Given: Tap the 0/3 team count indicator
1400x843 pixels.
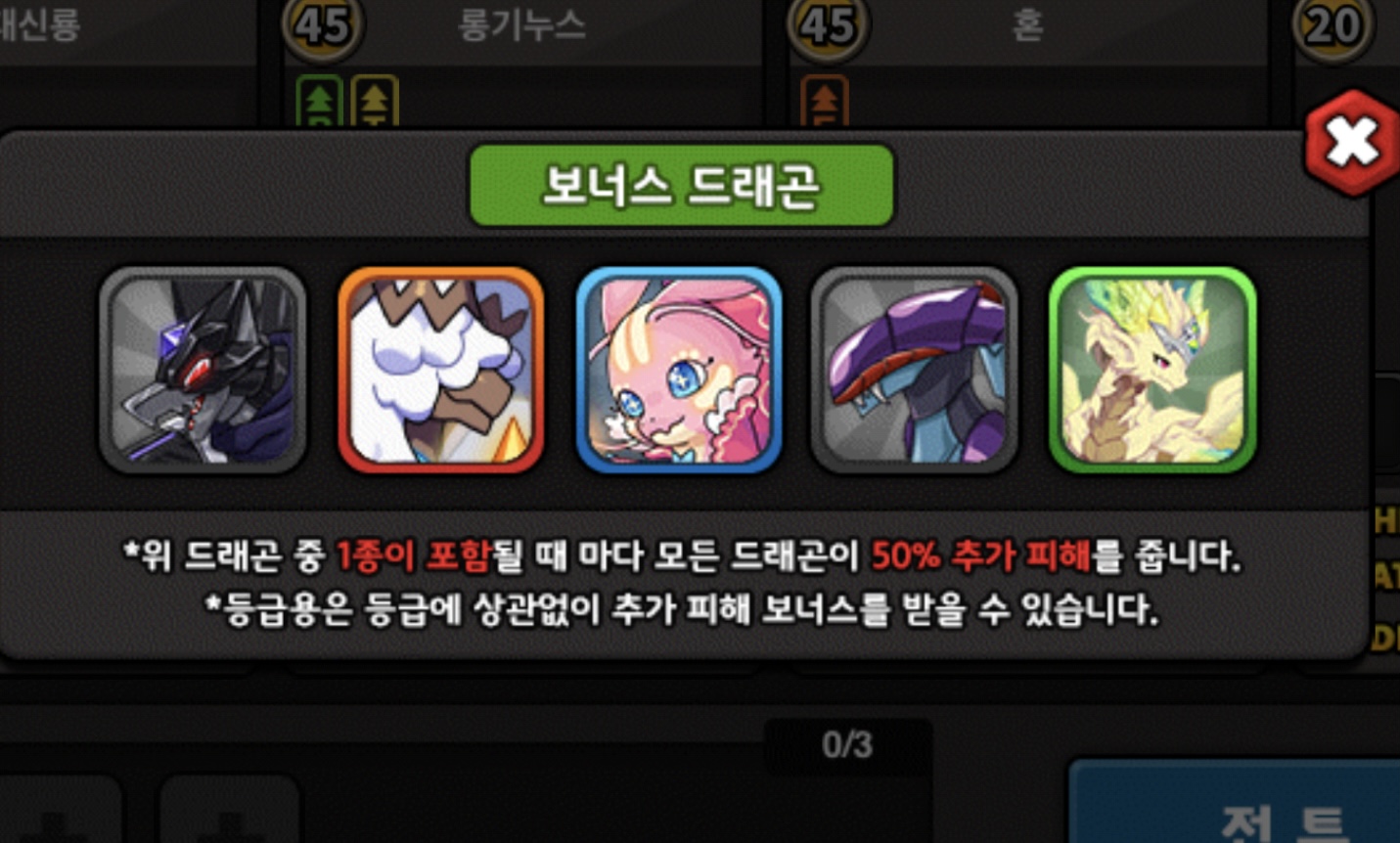Looking at the screenshot, I should [x=847, y=745].
